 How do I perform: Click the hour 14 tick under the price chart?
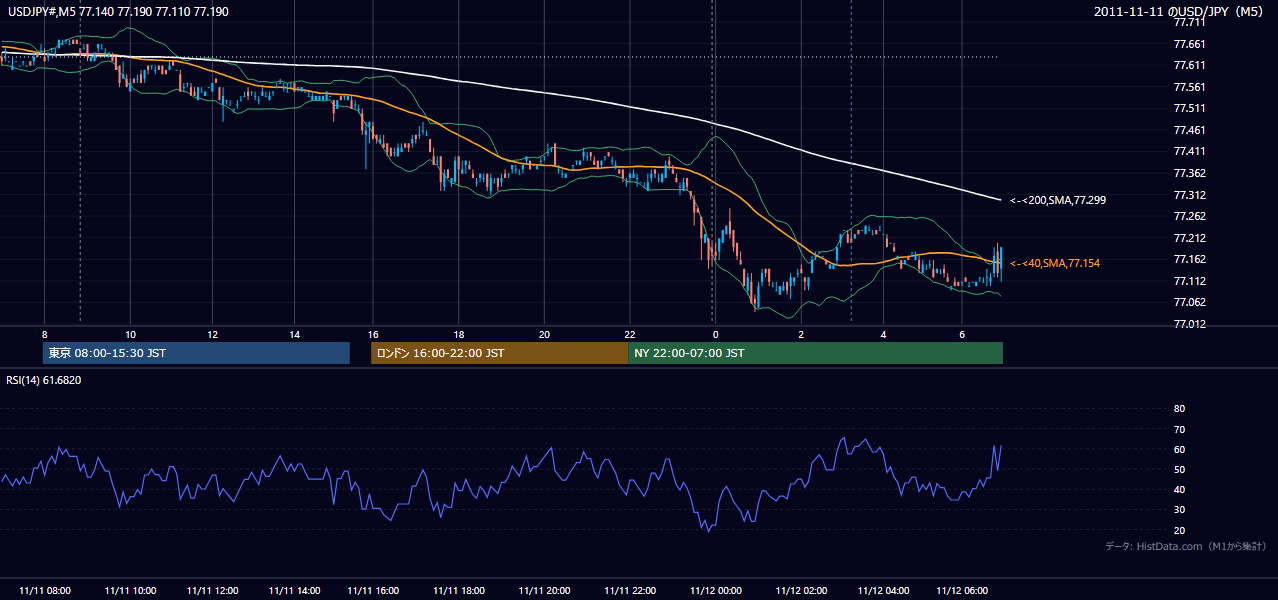294,334
